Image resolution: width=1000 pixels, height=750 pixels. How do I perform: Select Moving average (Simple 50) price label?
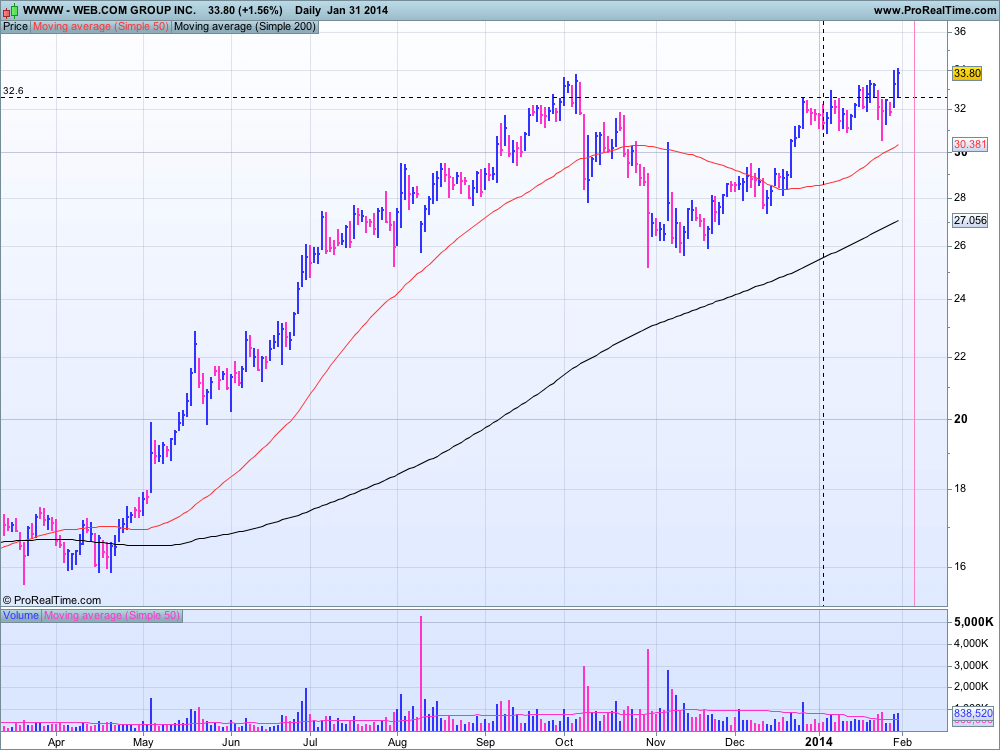101,27
